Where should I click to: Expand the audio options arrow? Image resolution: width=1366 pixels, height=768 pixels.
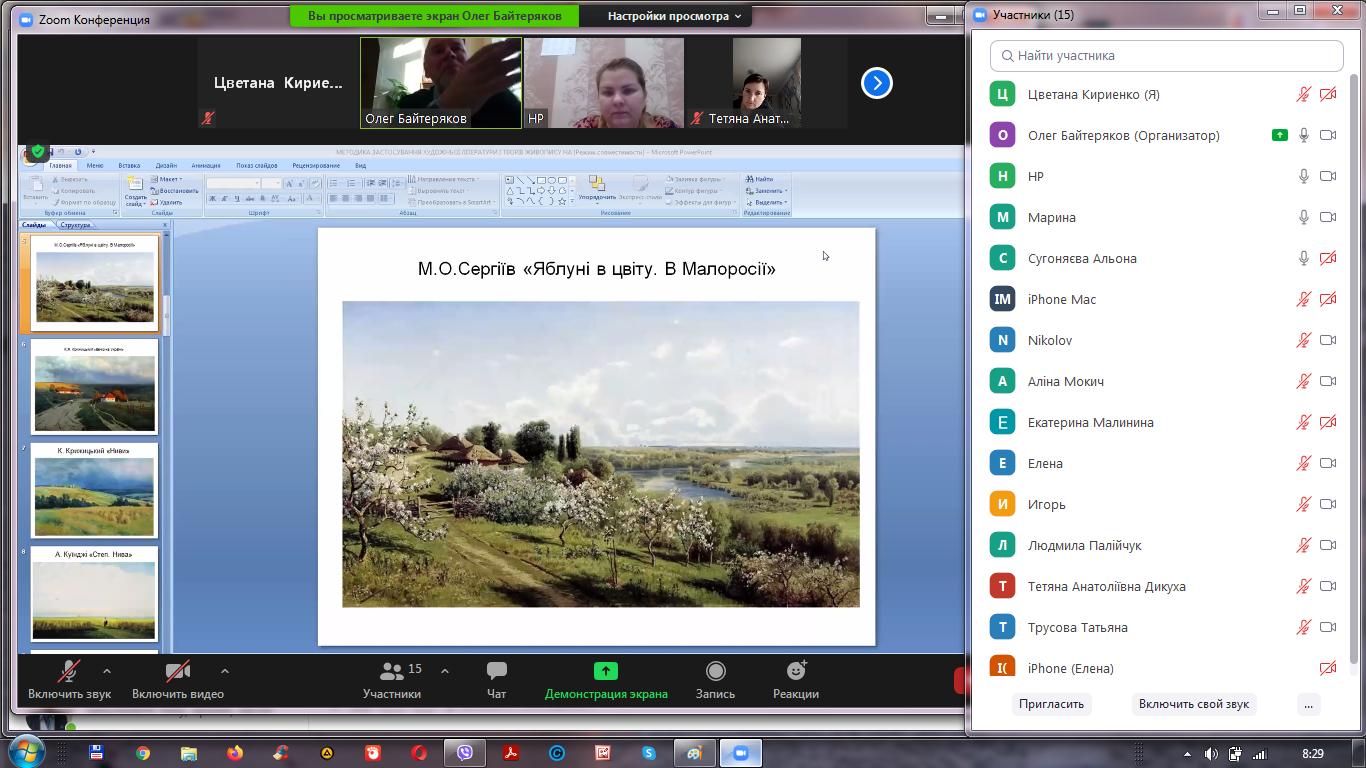click(x=107, y=671)
